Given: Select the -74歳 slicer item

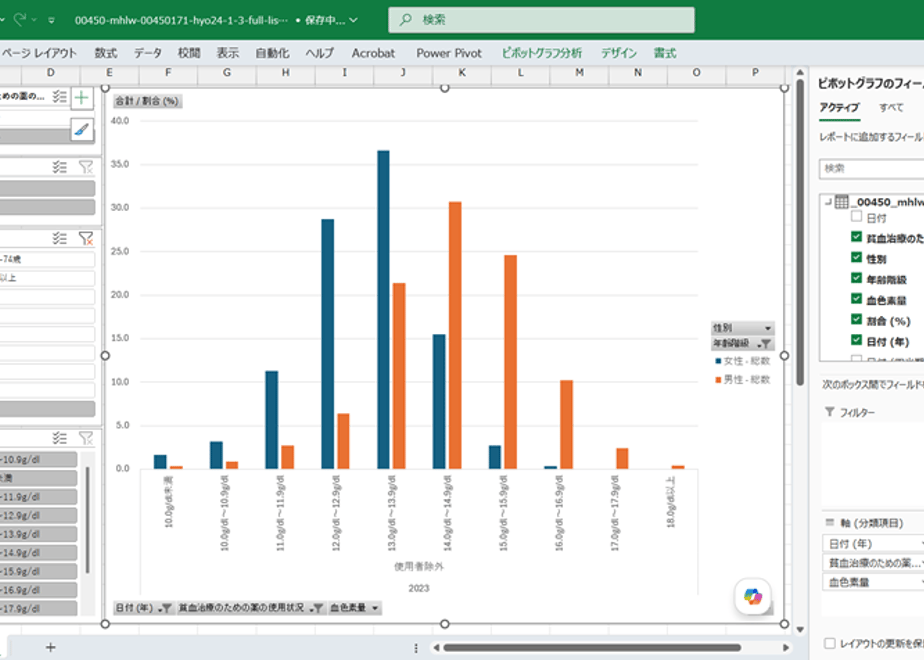Looking at the screenshot, I should pyautogui.click(x=47, y=259).
